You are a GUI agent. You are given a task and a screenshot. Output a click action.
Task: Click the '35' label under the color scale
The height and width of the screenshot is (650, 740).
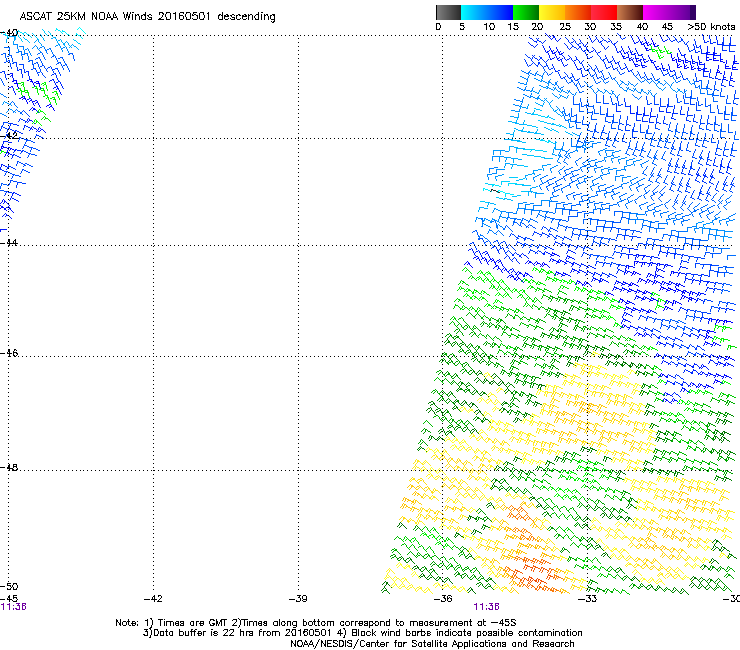point(616,27)
